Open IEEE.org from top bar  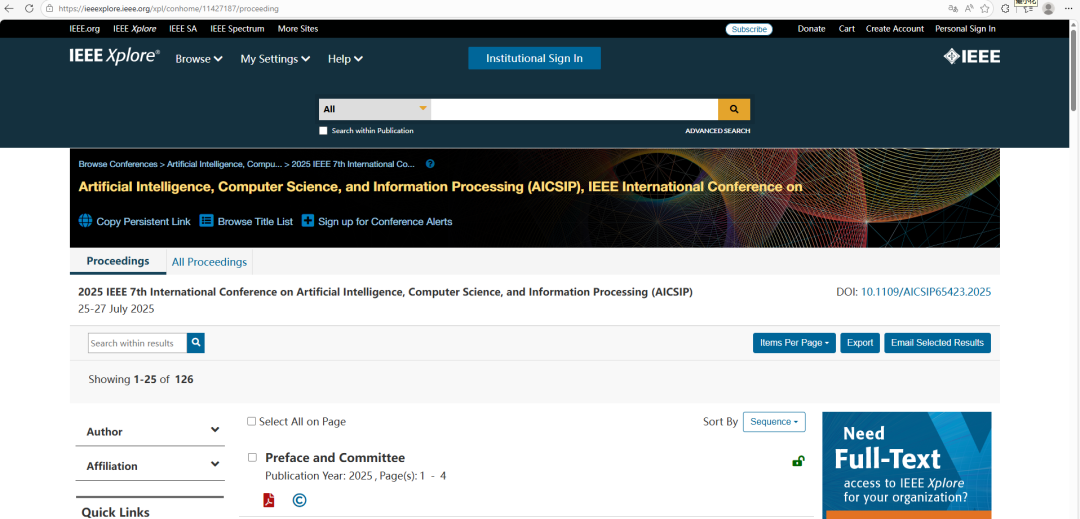coord(85,29)
